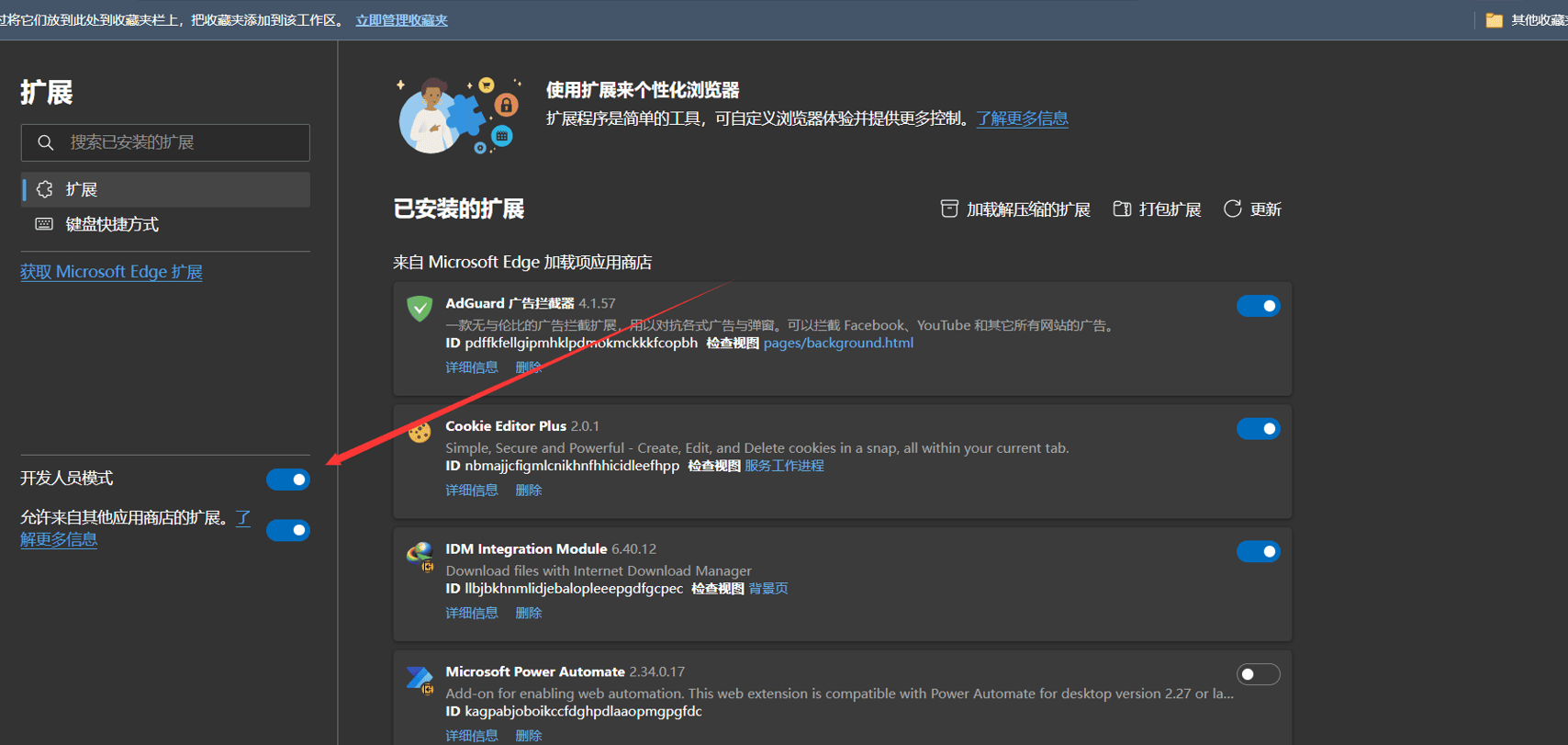1568x745 pixels.
Task: Open AdGuard pages/background.html inspect link
Action: click(x=838, y=343)
